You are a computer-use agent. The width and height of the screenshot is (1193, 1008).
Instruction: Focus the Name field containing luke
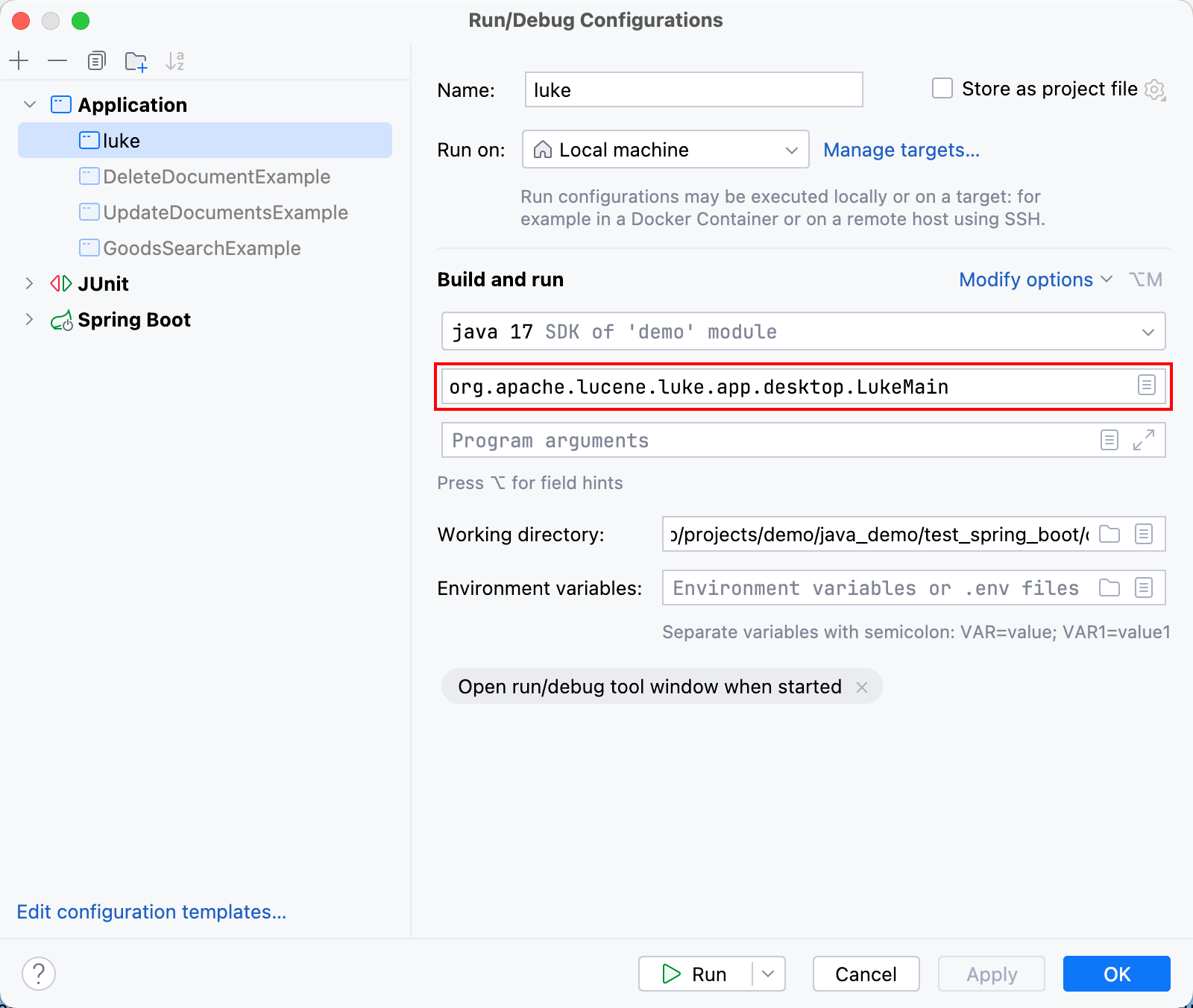pyautogui.click(x=694, y=89)
